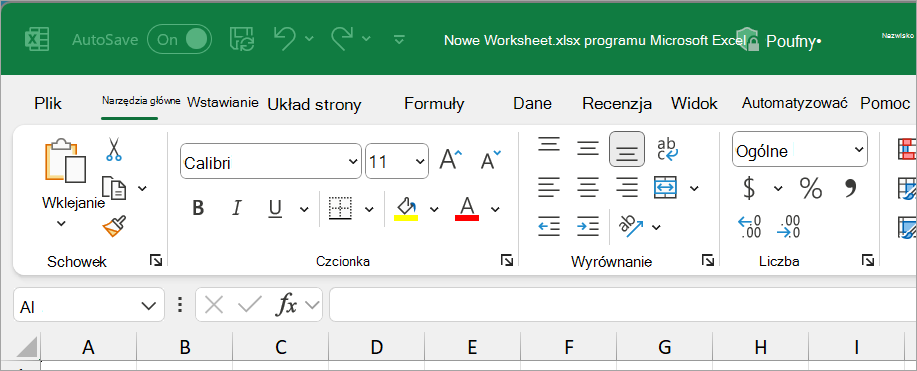Align cell content to top
The width and height of the screenshot is (917, 371).
549,145
